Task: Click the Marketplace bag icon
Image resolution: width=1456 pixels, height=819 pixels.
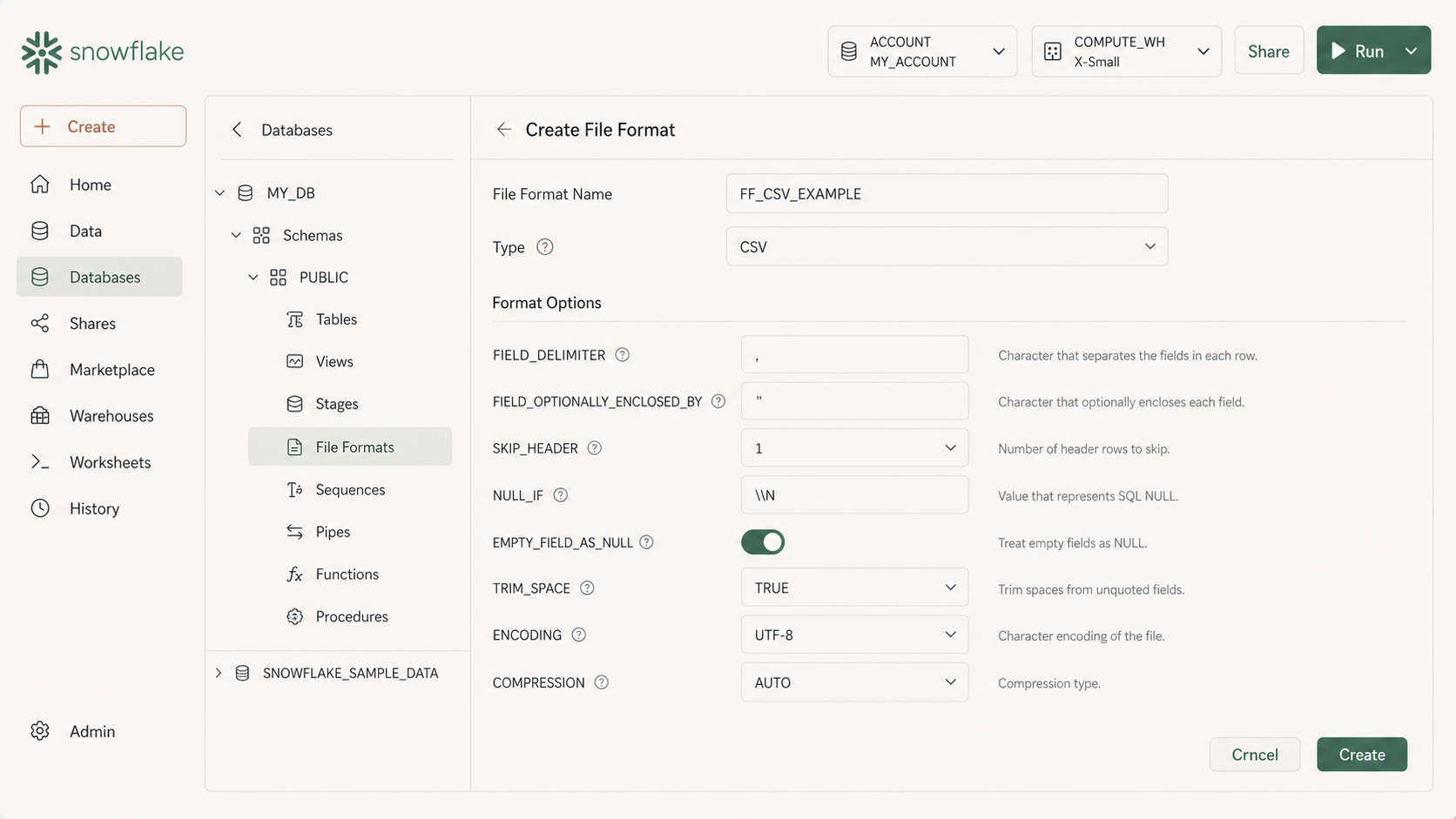Action: (40, 369)
